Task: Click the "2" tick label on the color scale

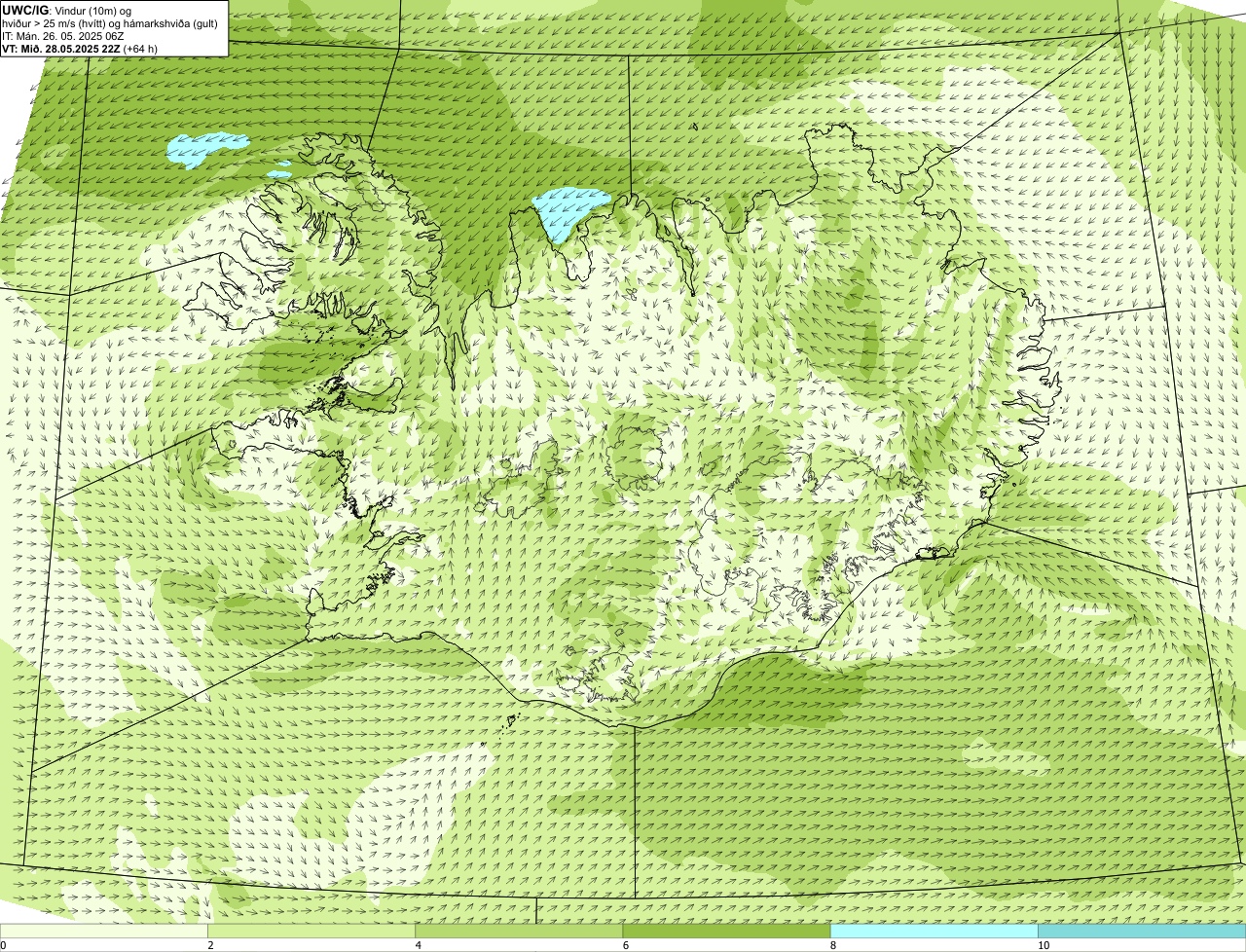Action: (210, 945)
